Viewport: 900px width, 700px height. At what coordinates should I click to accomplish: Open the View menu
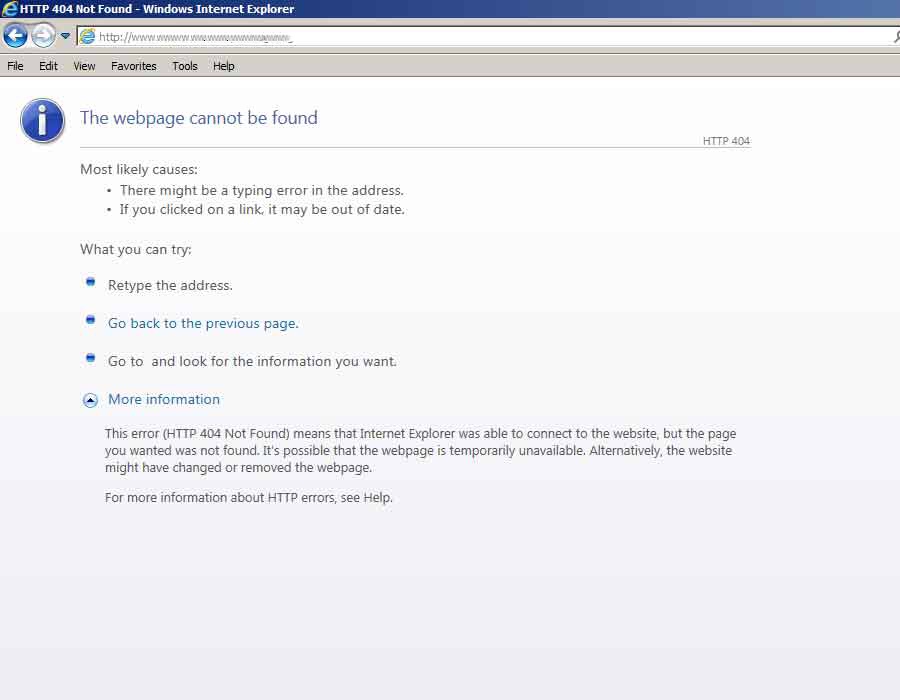point(84,66)
